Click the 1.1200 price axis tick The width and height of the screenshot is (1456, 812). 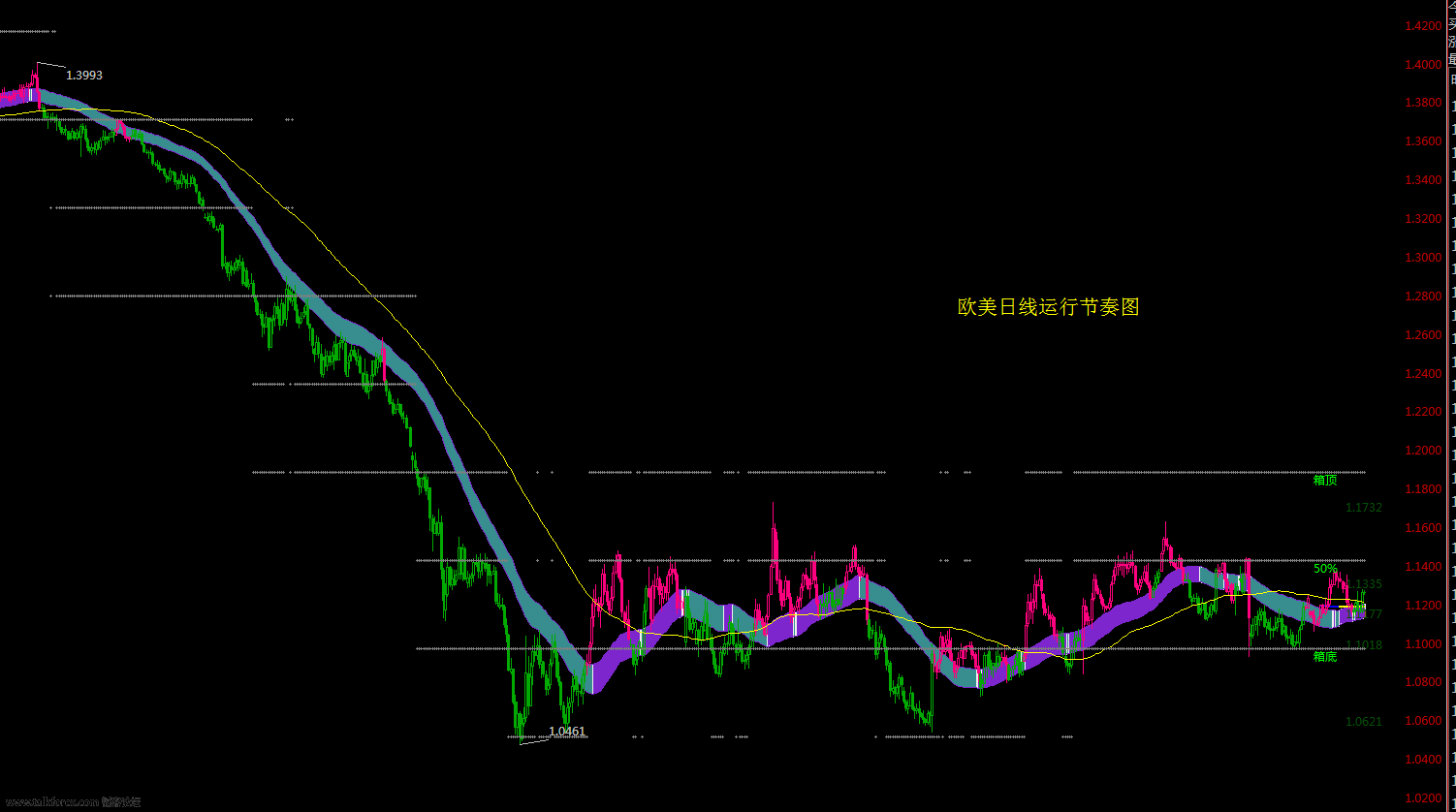pyautogui.click(x=1423, y=606)
